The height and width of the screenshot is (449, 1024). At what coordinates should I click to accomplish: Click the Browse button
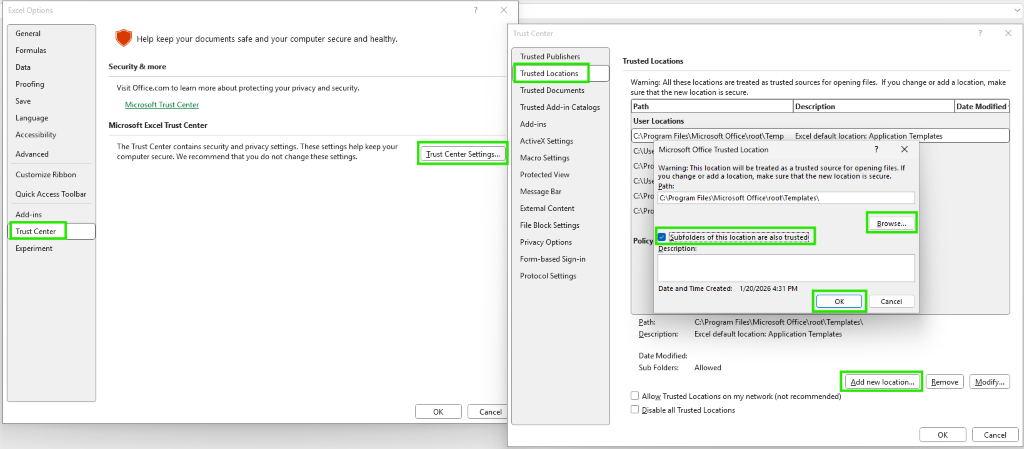point(891,223)
